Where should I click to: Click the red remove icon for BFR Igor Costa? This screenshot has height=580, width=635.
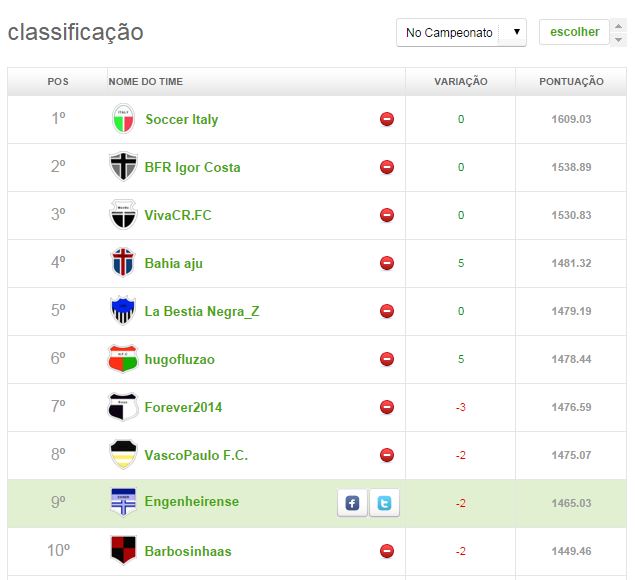click(387, 167)
